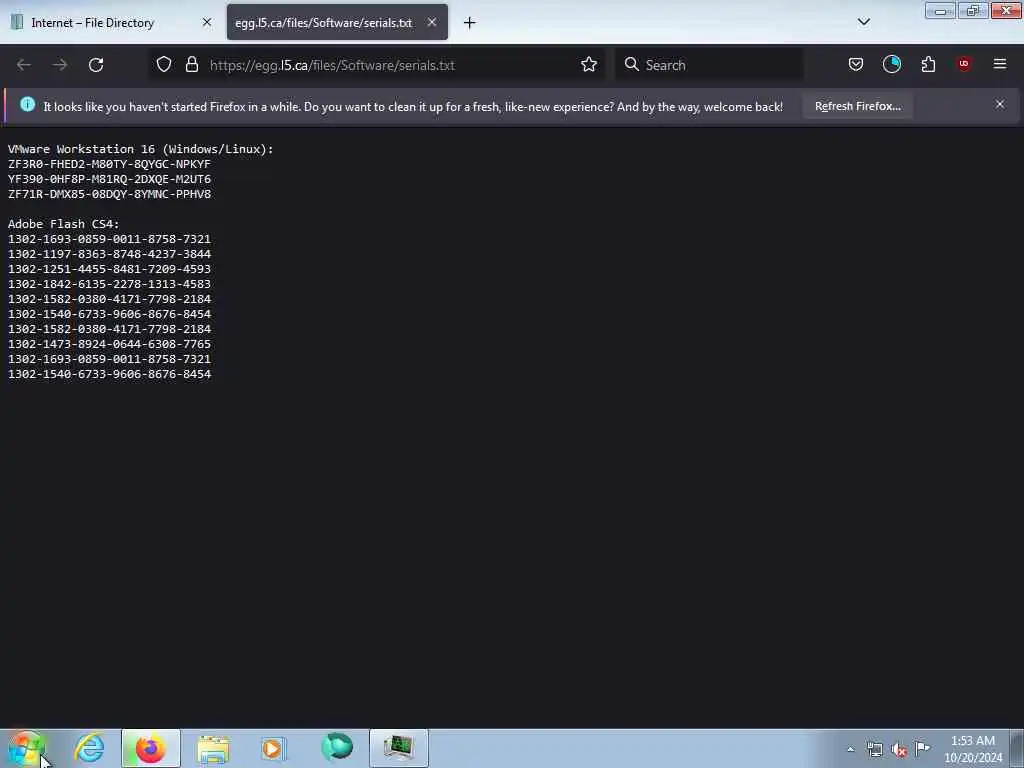Launch Internet Explorer from taskbar
This screenshot has width=1024, height=768.
(x=89, y=748)
